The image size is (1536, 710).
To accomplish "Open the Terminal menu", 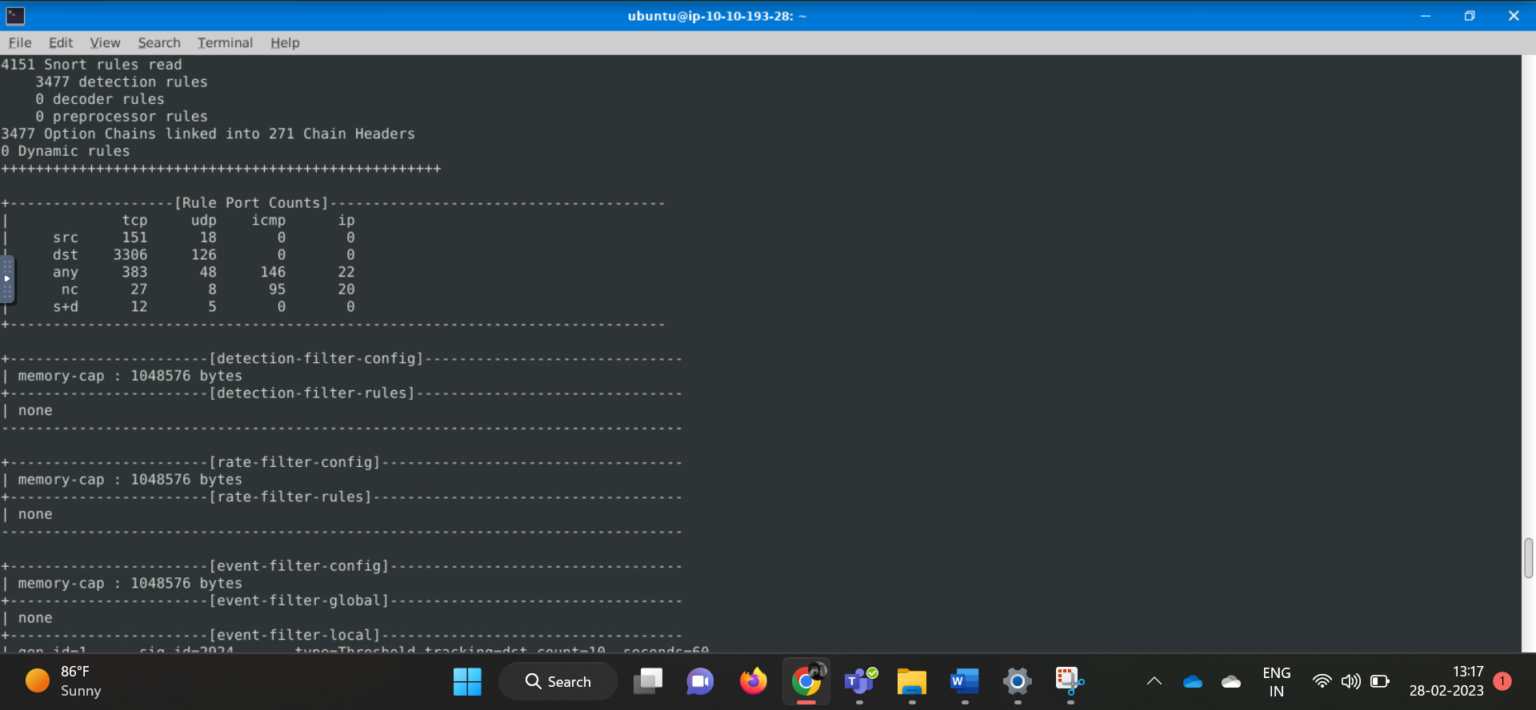I will (224, 42).
